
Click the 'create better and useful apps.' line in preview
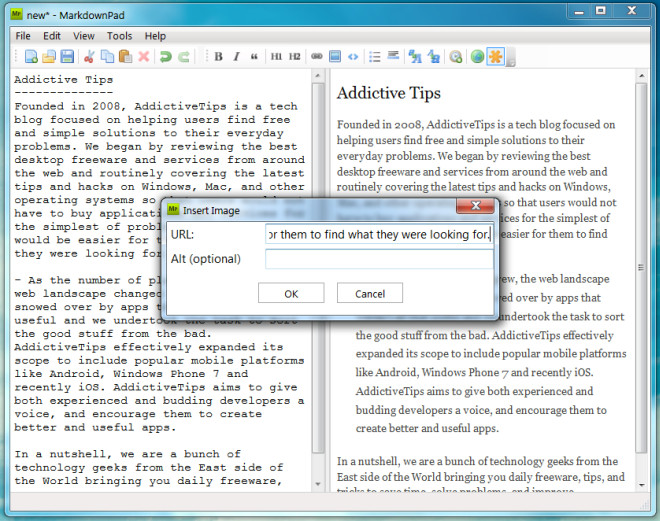click(427, 428)
